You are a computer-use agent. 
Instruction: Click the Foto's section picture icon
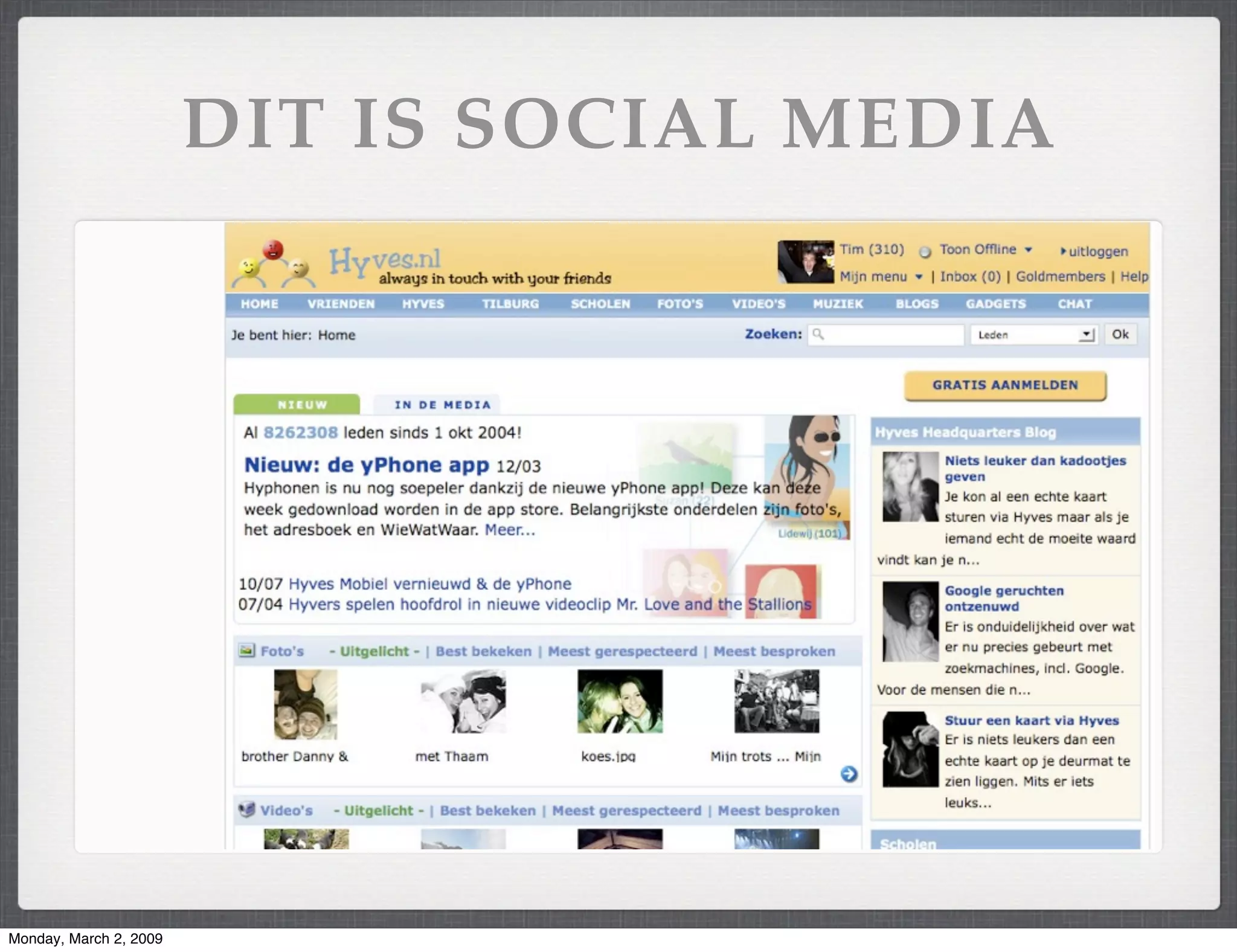(246, 651)
